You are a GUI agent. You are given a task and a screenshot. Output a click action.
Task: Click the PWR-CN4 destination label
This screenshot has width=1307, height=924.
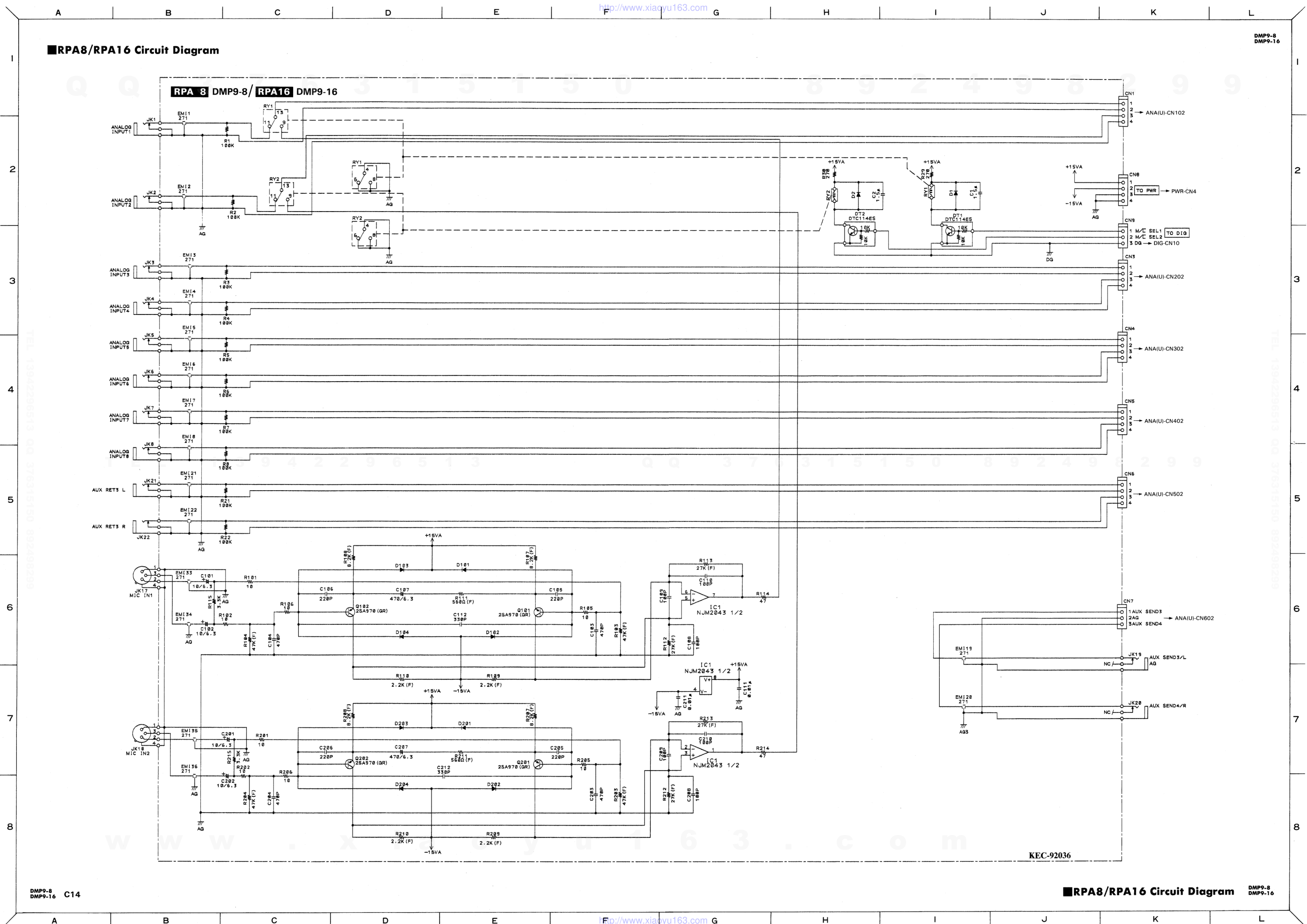click(x=1183, y=191)
